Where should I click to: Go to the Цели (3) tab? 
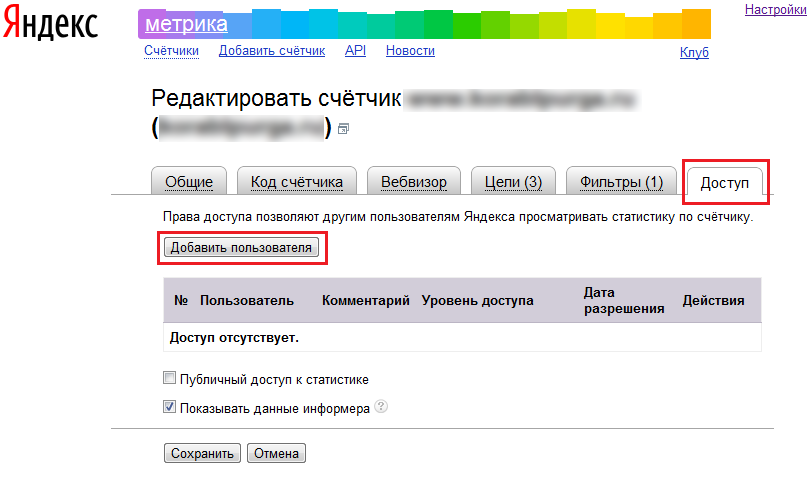pos(513,182)
